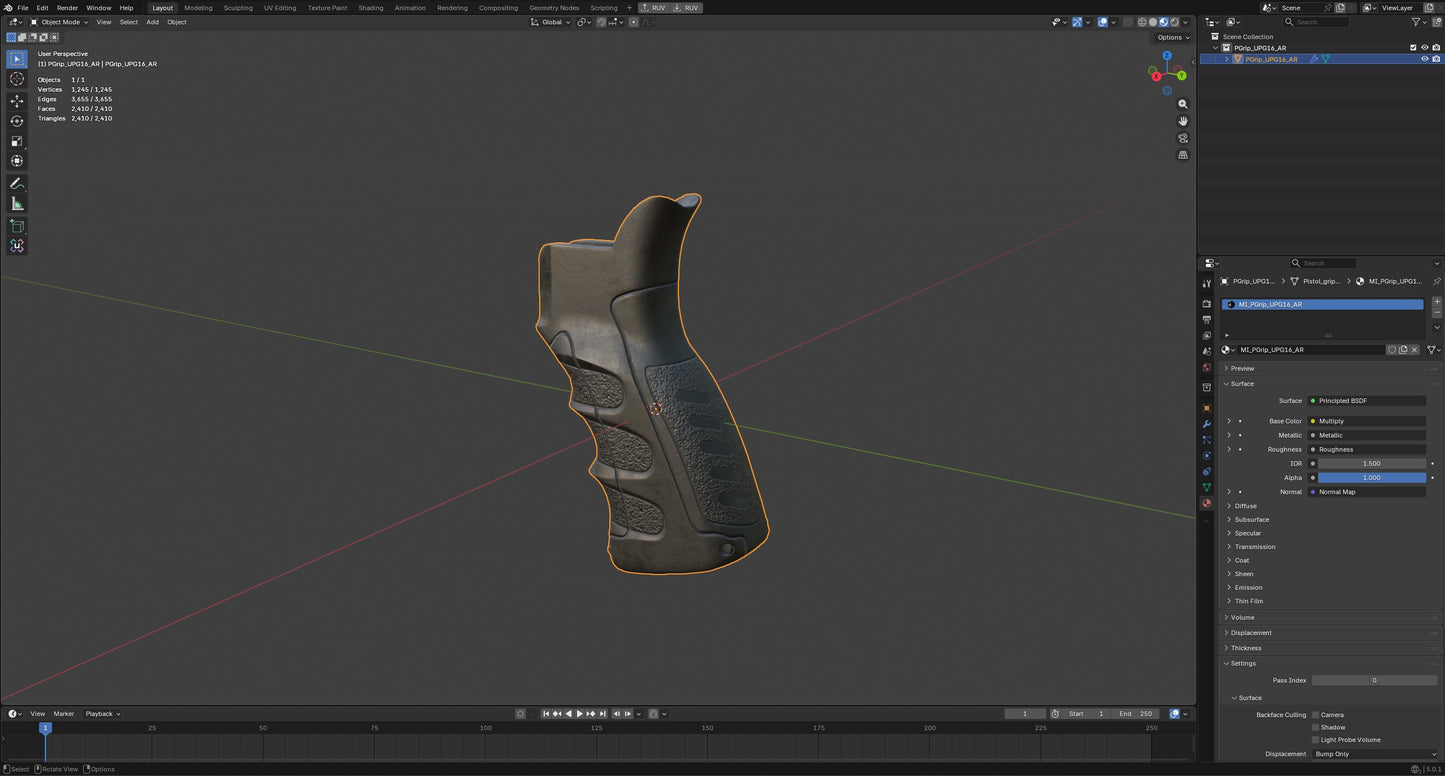The image size is (1445, 776).
Task: Hide PGrip_UPG16_AR object with eye icon
Action: [x=1424, y=59]
